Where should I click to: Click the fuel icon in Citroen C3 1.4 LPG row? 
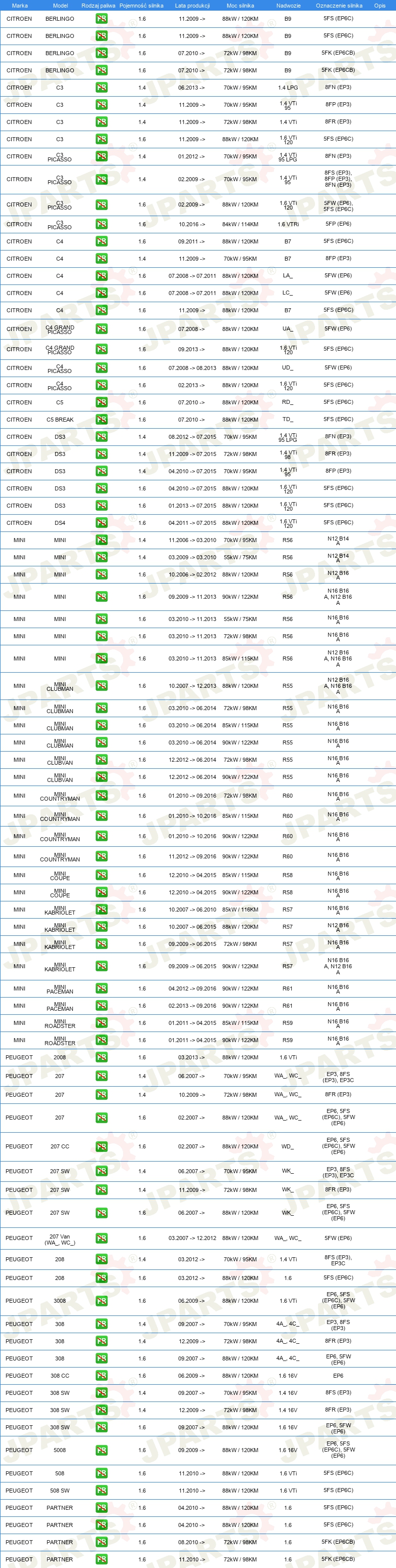click(x=102, y=88)
